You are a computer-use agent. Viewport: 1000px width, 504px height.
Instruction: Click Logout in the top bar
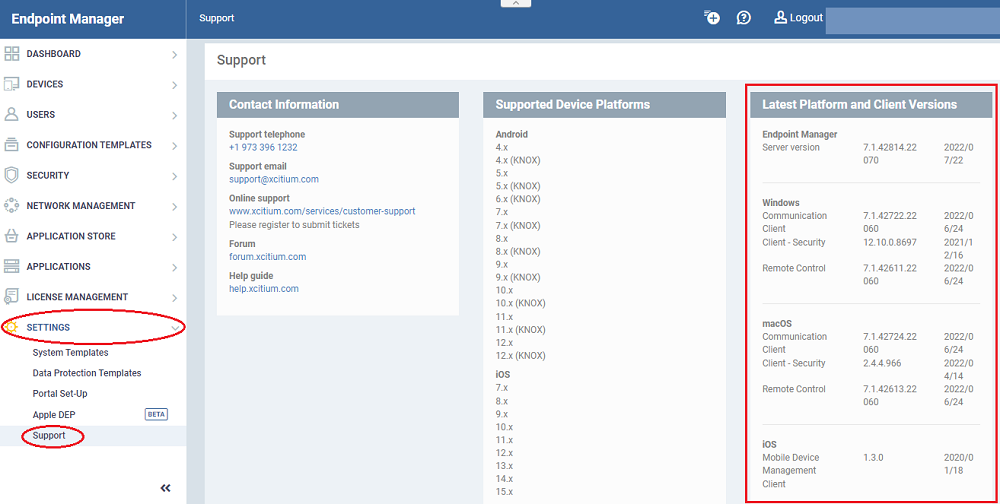point(799,18)
